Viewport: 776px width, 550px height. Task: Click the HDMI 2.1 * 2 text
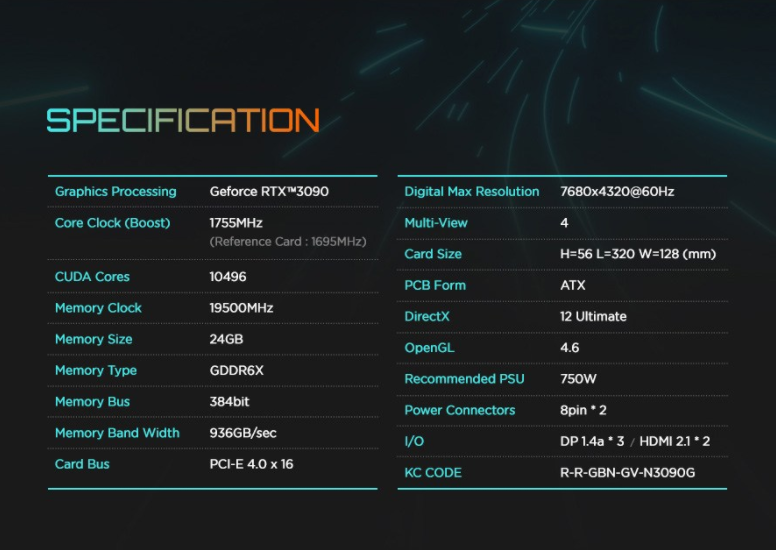[675, 441]
